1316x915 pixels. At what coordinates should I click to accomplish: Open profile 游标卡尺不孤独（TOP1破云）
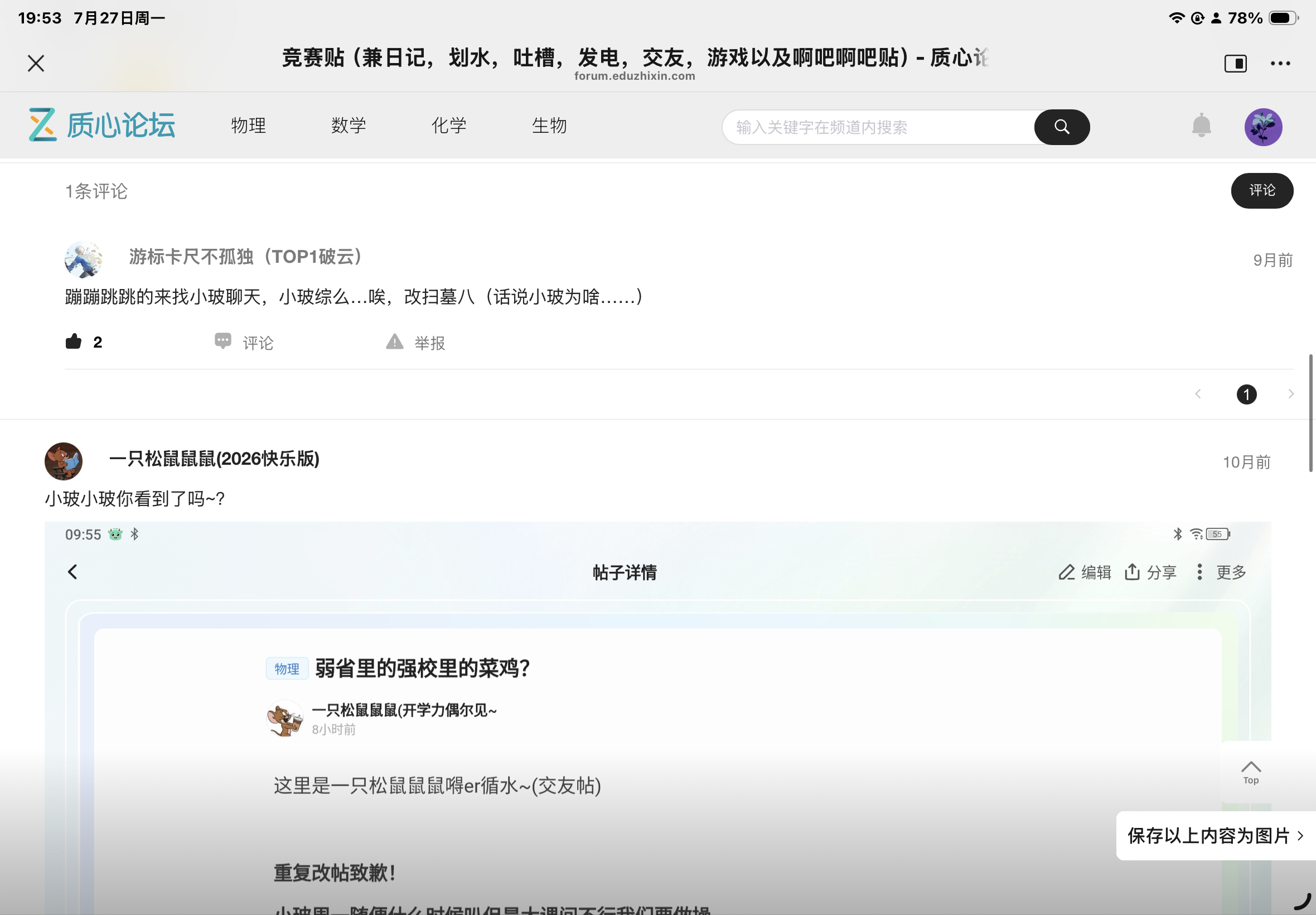(x=246, y=256)
